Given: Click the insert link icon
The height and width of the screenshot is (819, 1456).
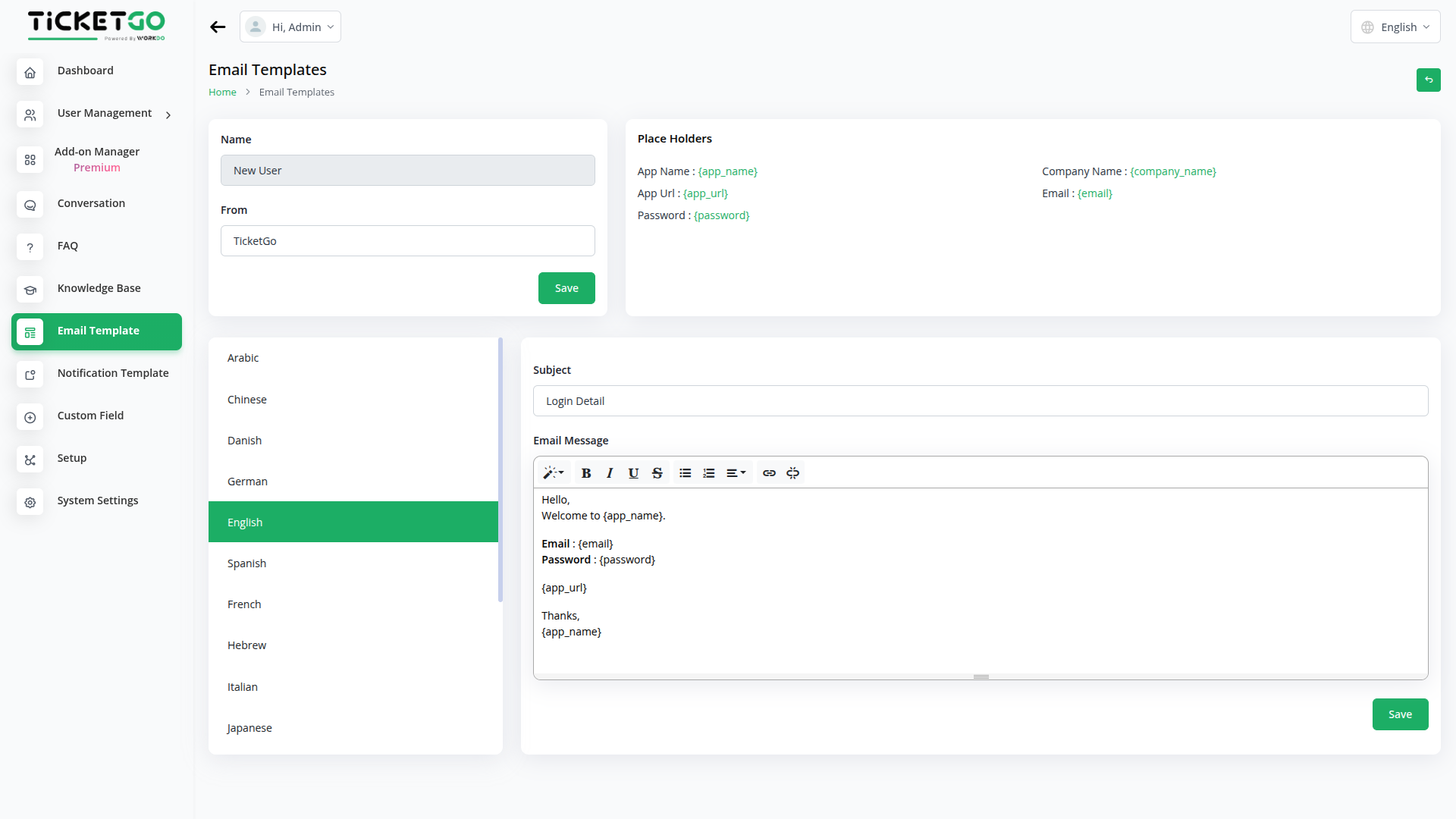Looking at the screenshot, I should click(769, 473).
